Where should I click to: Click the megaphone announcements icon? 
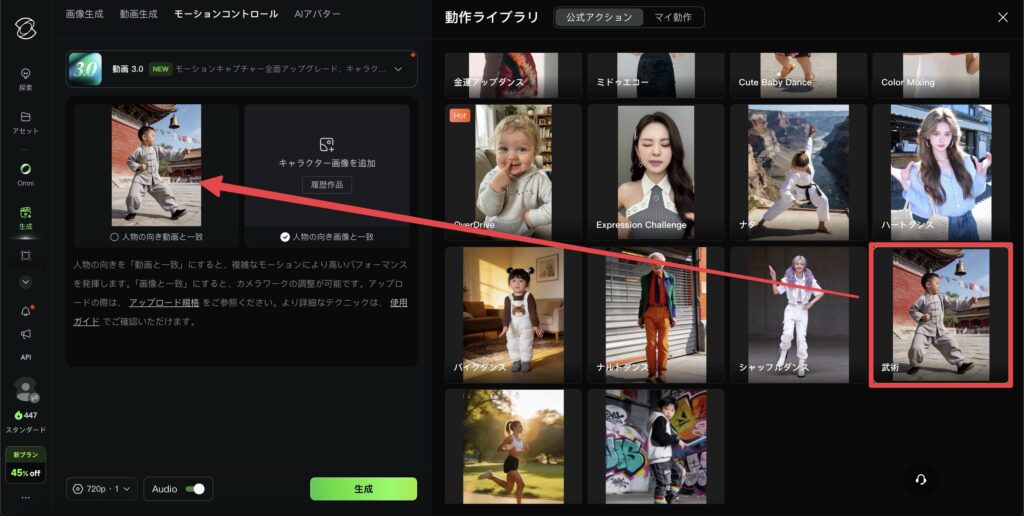[x=25, y=334]
